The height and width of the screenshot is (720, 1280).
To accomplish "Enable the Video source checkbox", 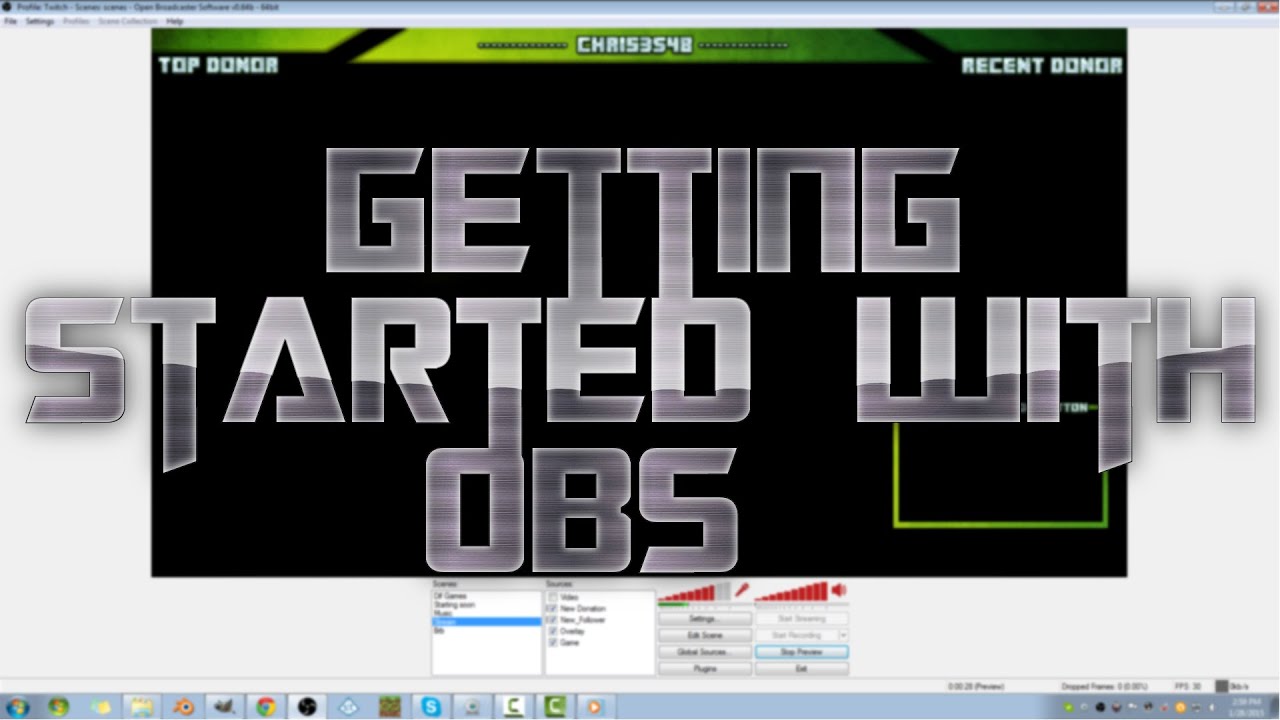I will tap(552, 597).
